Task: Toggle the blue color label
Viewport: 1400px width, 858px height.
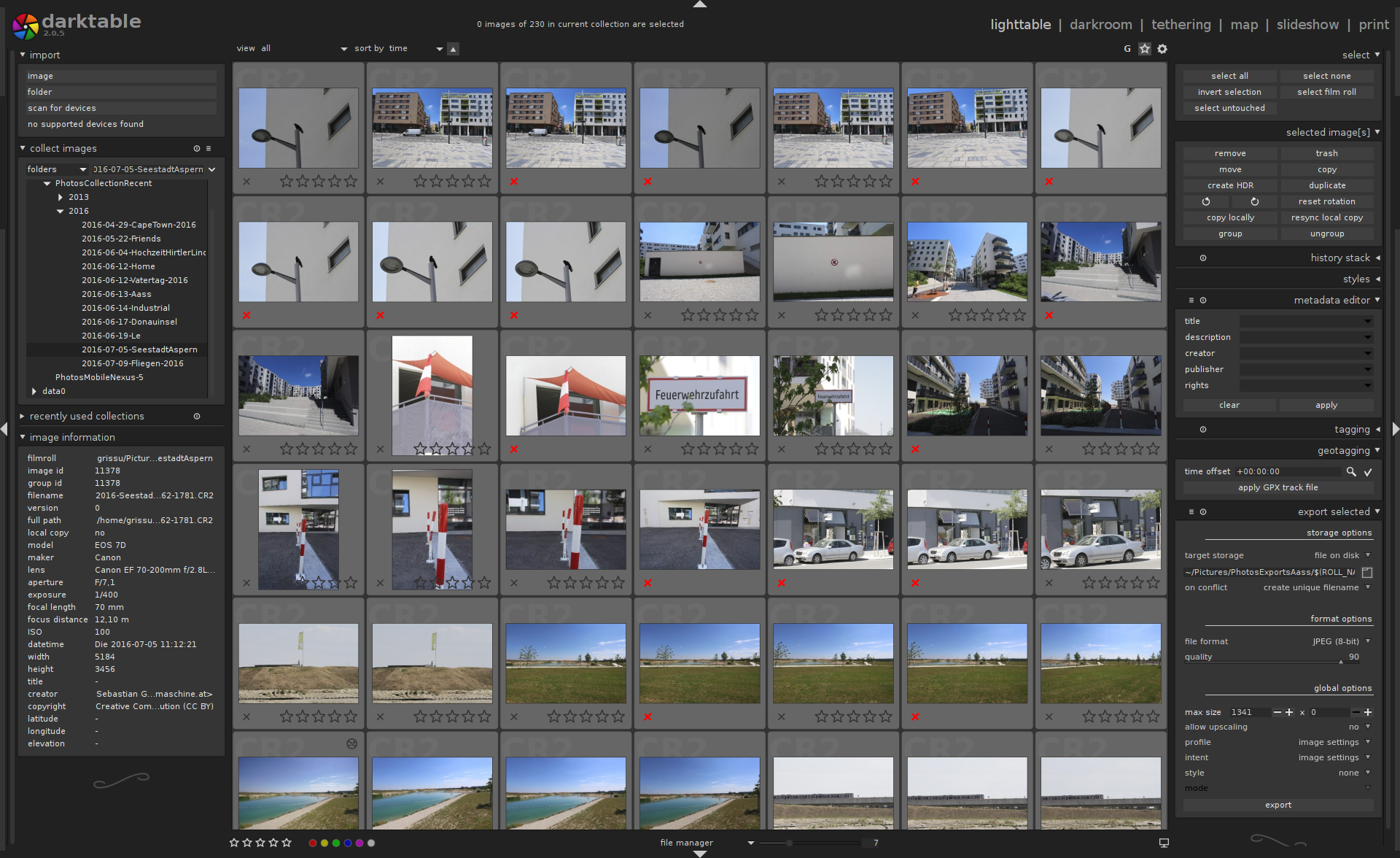Action: [x=348, y=843]
